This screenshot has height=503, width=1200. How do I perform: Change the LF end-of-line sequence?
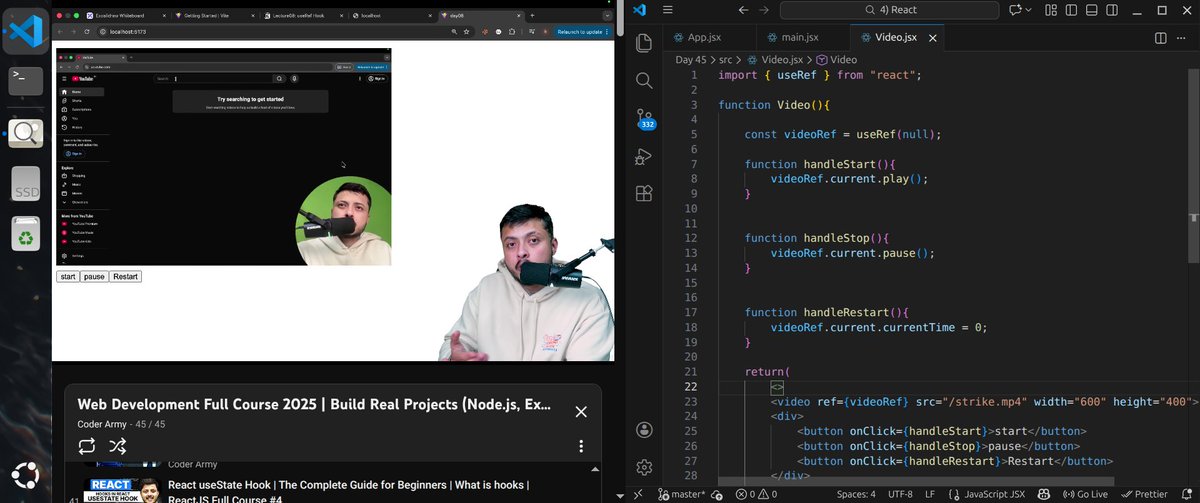(x=931, y=494)
